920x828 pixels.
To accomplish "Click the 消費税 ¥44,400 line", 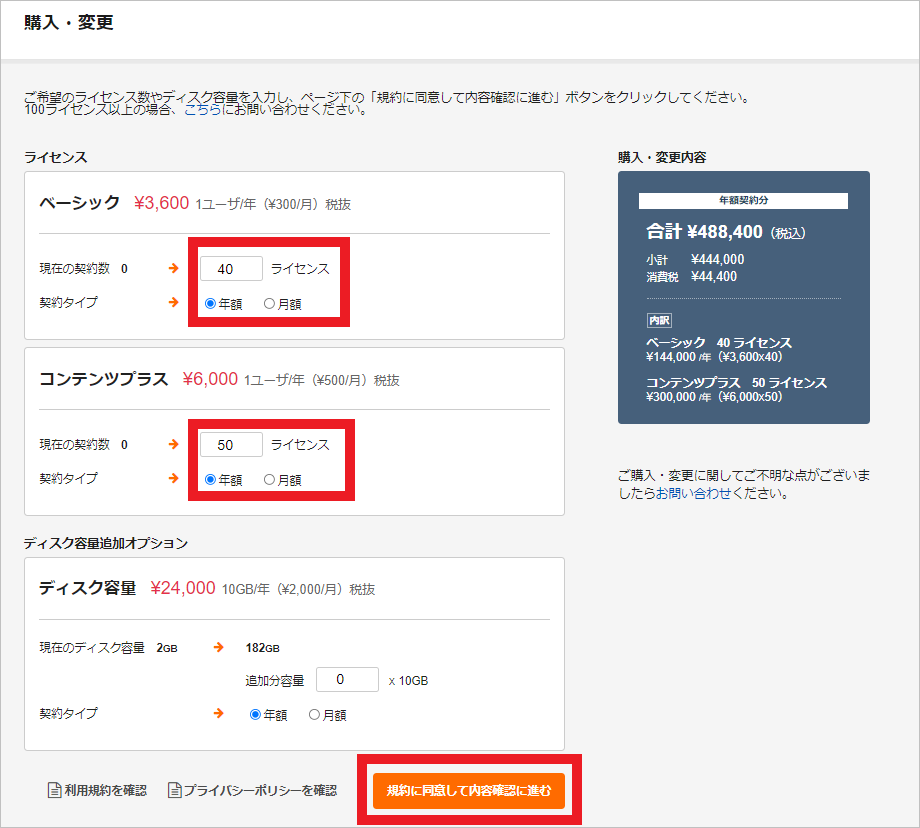I will [x=692, y=276].
